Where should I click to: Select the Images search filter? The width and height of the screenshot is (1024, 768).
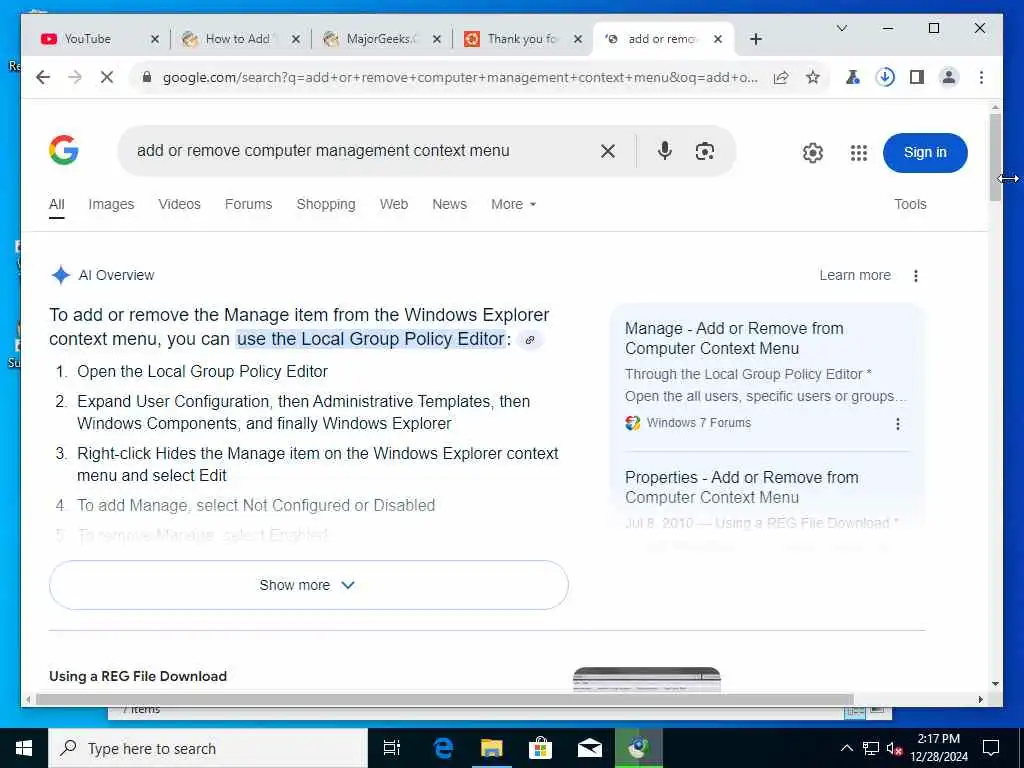coord(111,204)
